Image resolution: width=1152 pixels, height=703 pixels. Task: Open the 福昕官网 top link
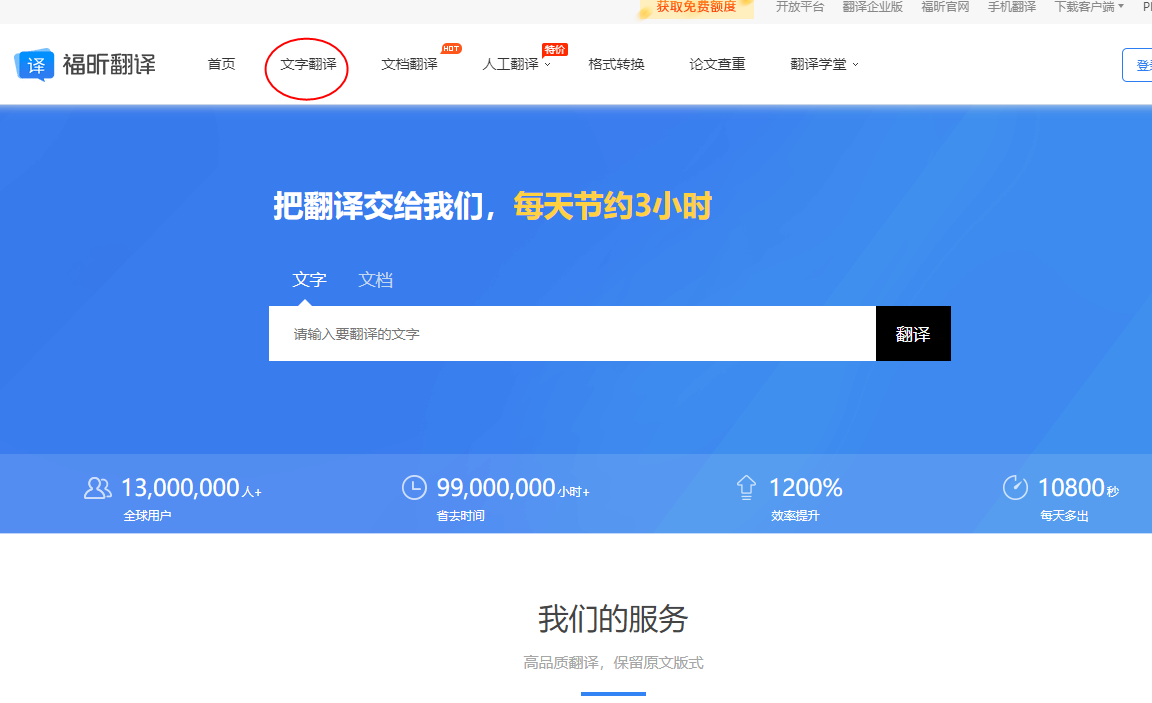(945, 7)
